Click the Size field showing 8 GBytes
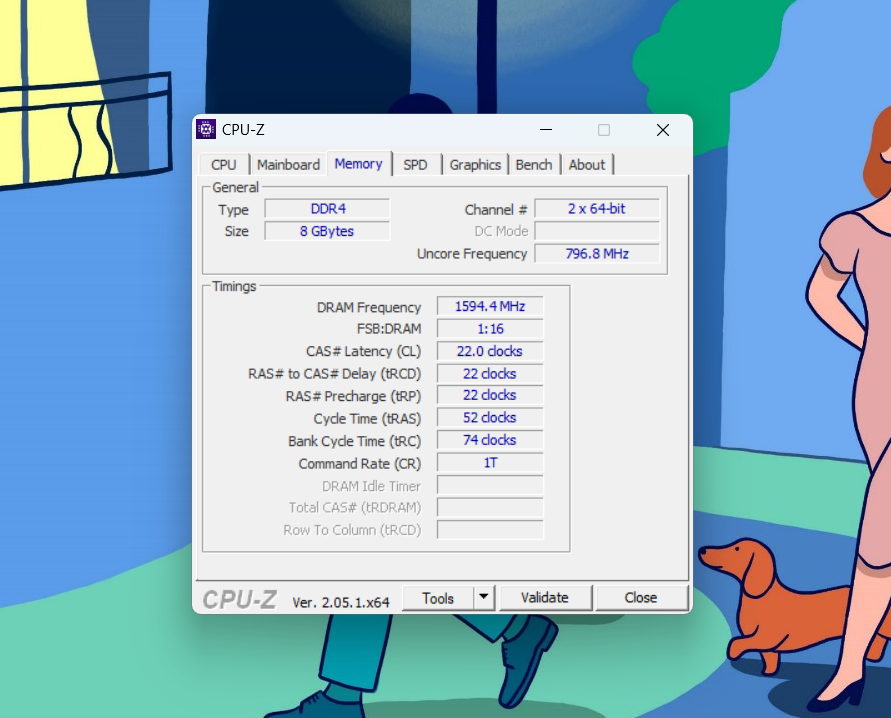The width and height of the screenshot is (891, 718). [x=327, y=231]
